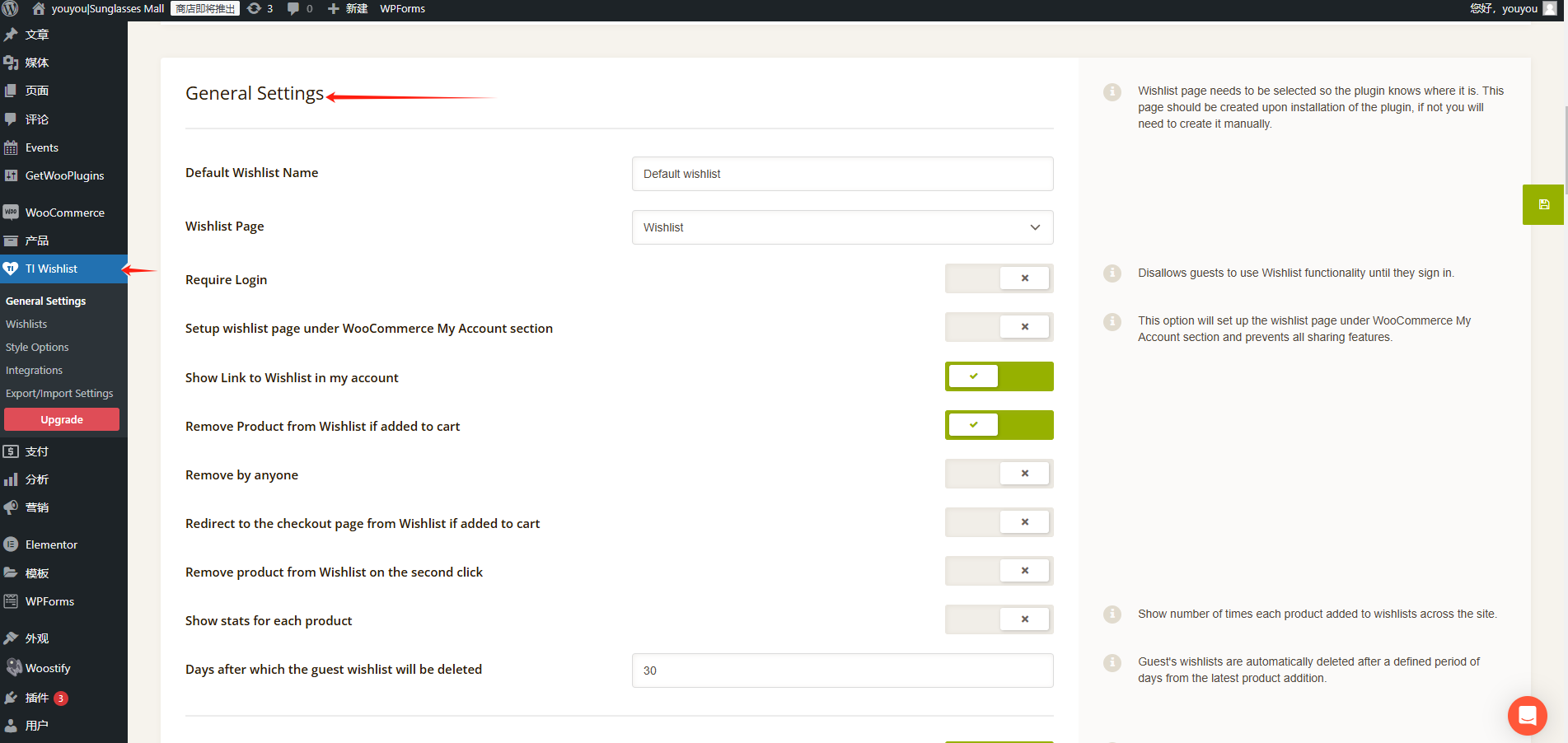Screen dimensions: 1568x743
Task: Enable the Require Login toggle
Action: 999,278
